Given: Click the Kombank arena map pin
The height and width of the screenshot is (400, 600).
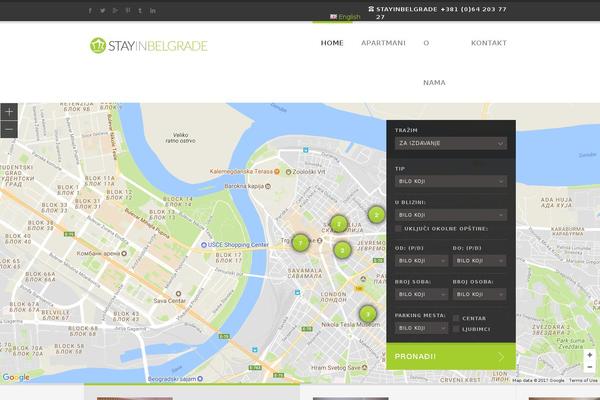Looking at the screenshot, I should pyautogui.click(x=124, y=253).
